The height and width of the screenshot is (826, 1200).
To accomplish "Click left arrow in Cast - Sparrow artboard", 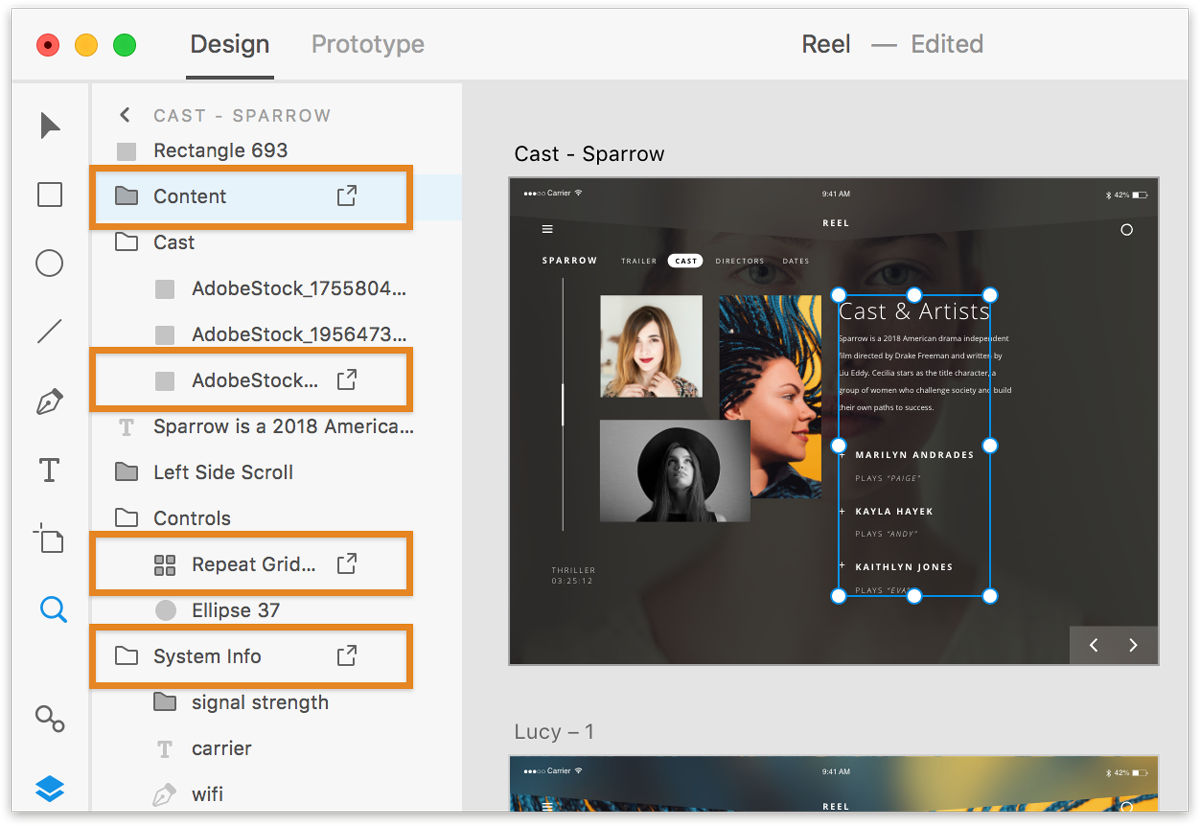I will pyautogui.click(x=1094, y=645).
